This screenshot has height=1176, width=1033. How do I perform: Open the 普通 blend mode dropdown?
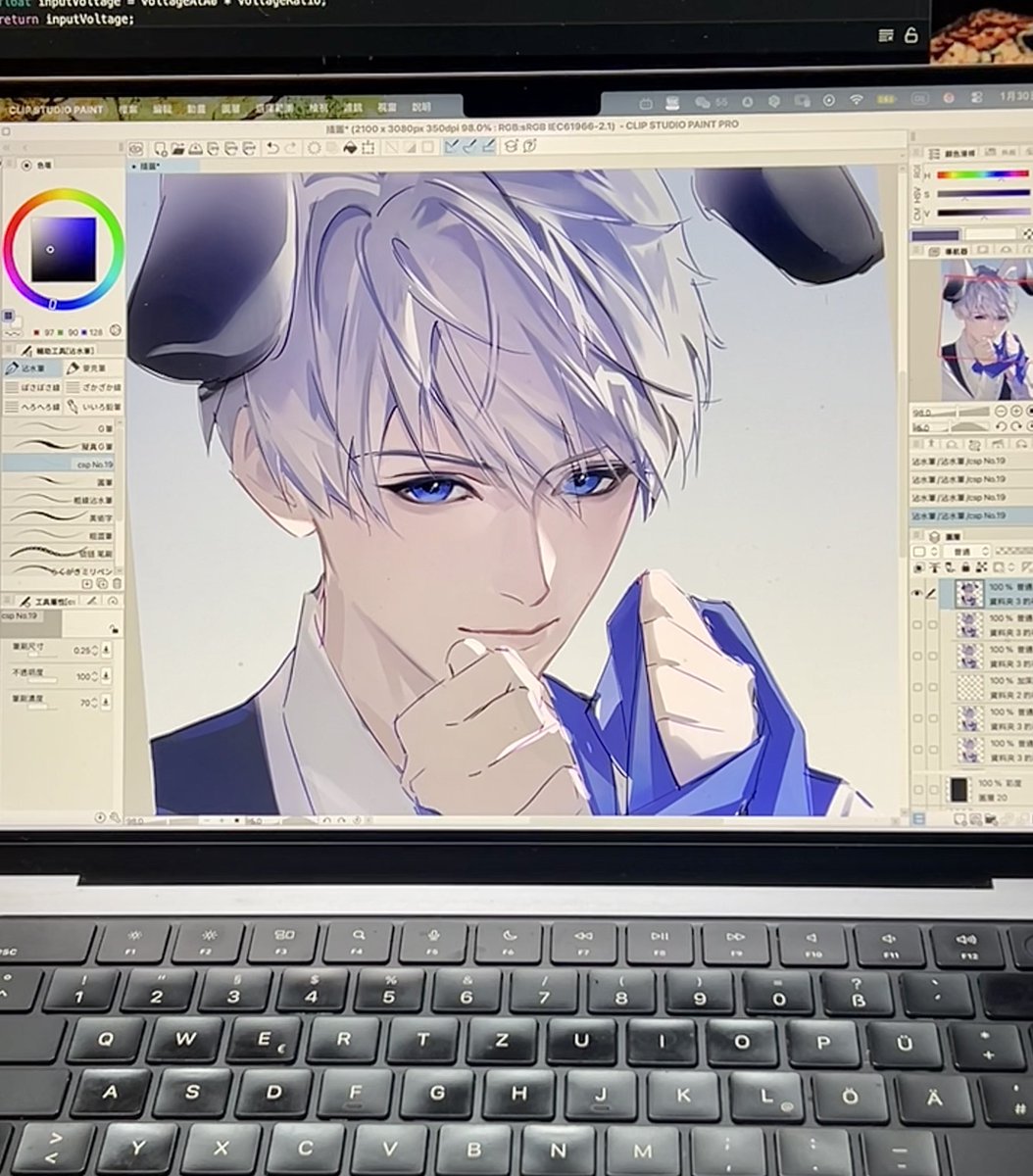[x=966, y=552]
